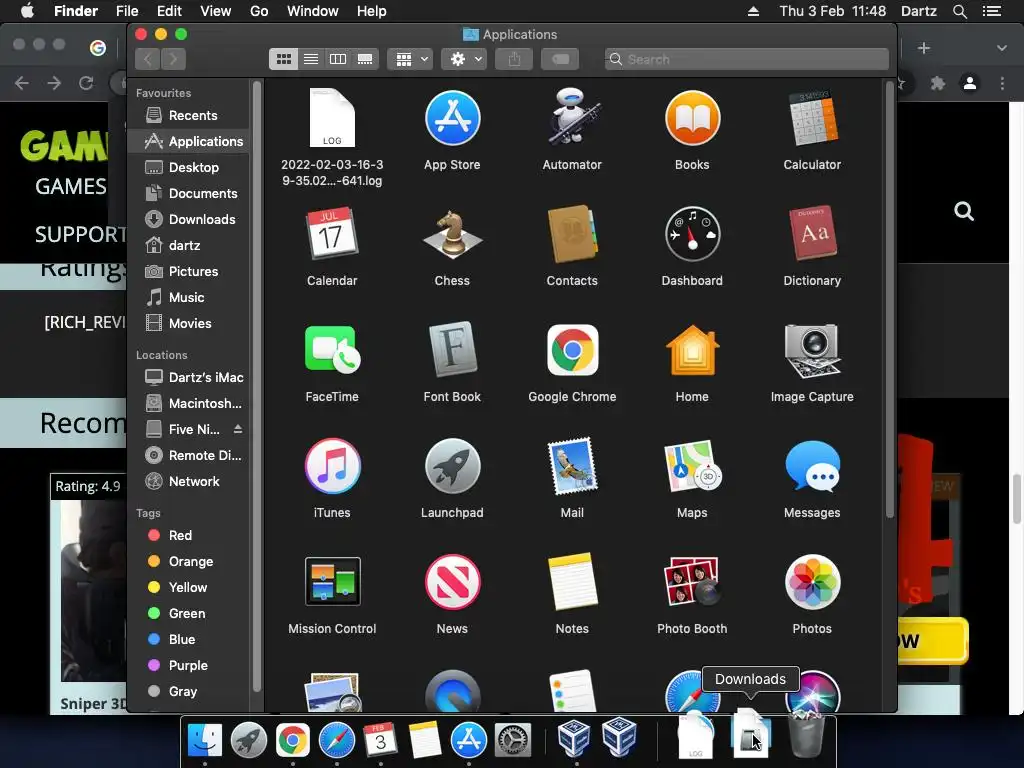Viewport: 1024px width, 768px height.
Task: Select the Mission Control app
Action: point(332,582)
